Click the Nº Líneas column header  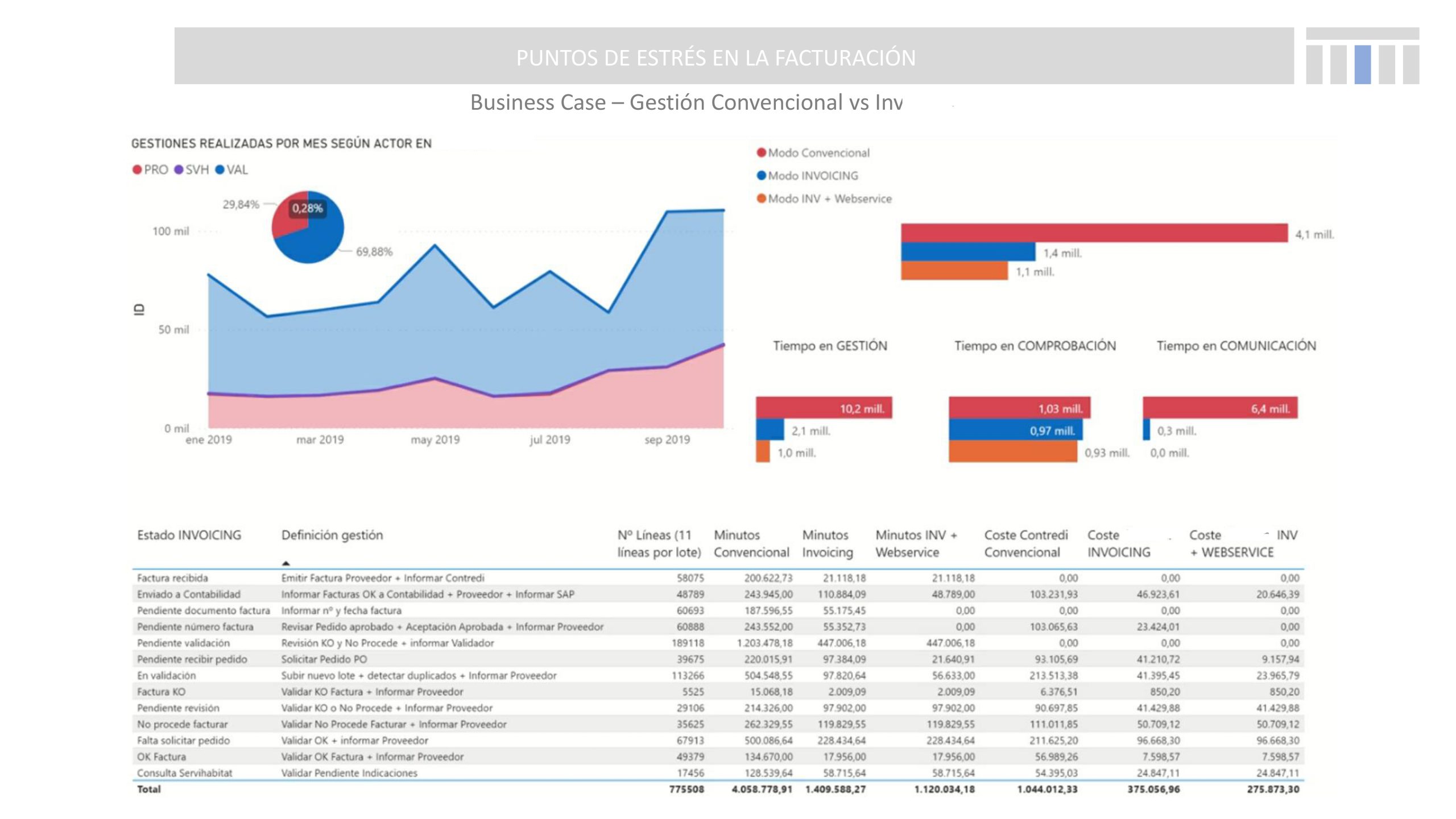click(x=659, y=544)
